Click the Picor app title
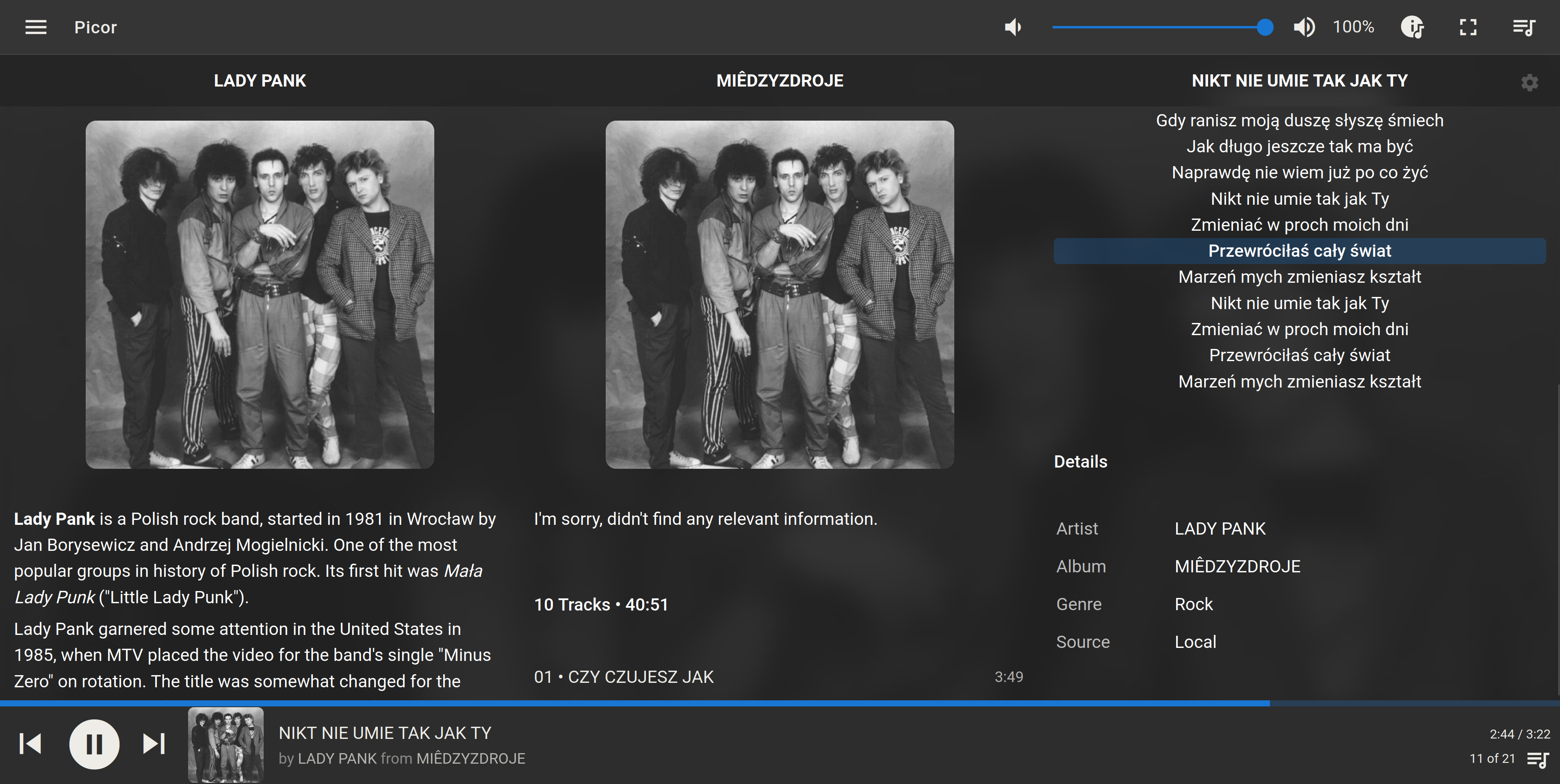The height and width of the screenshot is (784, 1560). (96, 27)
